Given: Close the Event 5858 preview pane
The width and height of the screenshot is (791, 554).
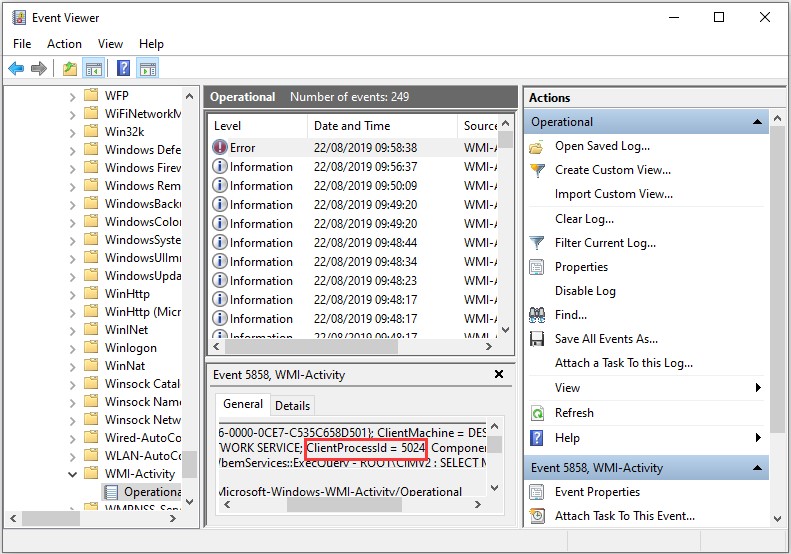Looking at the screenshot, I should [x=499, y=374].
